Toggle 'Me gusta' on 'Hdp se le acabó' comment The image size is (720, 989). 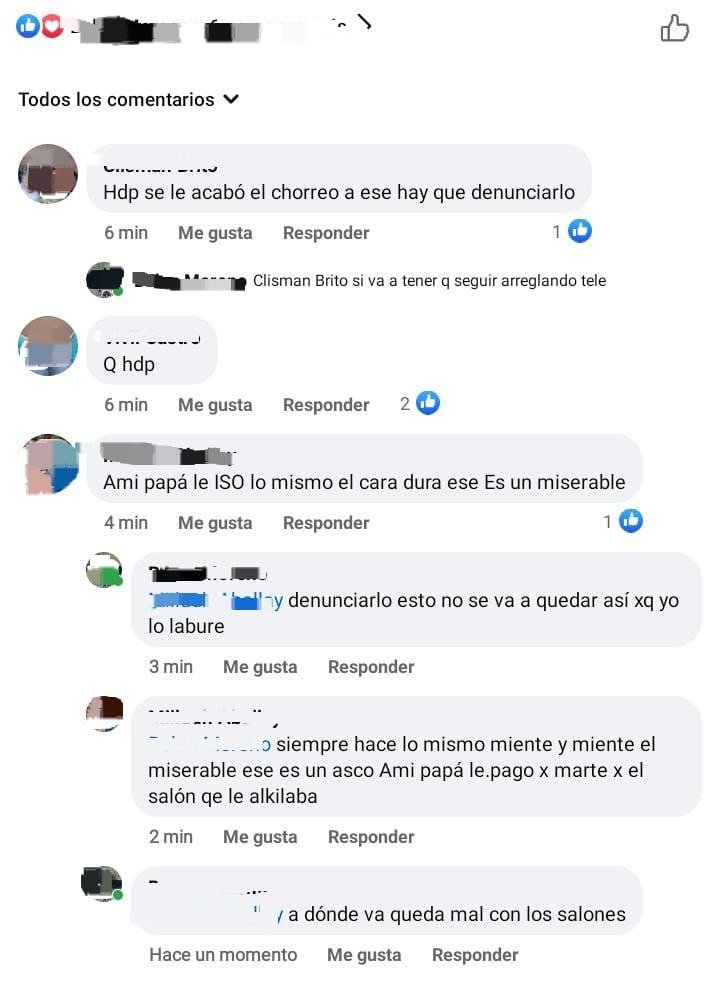[x=215, y=233]
